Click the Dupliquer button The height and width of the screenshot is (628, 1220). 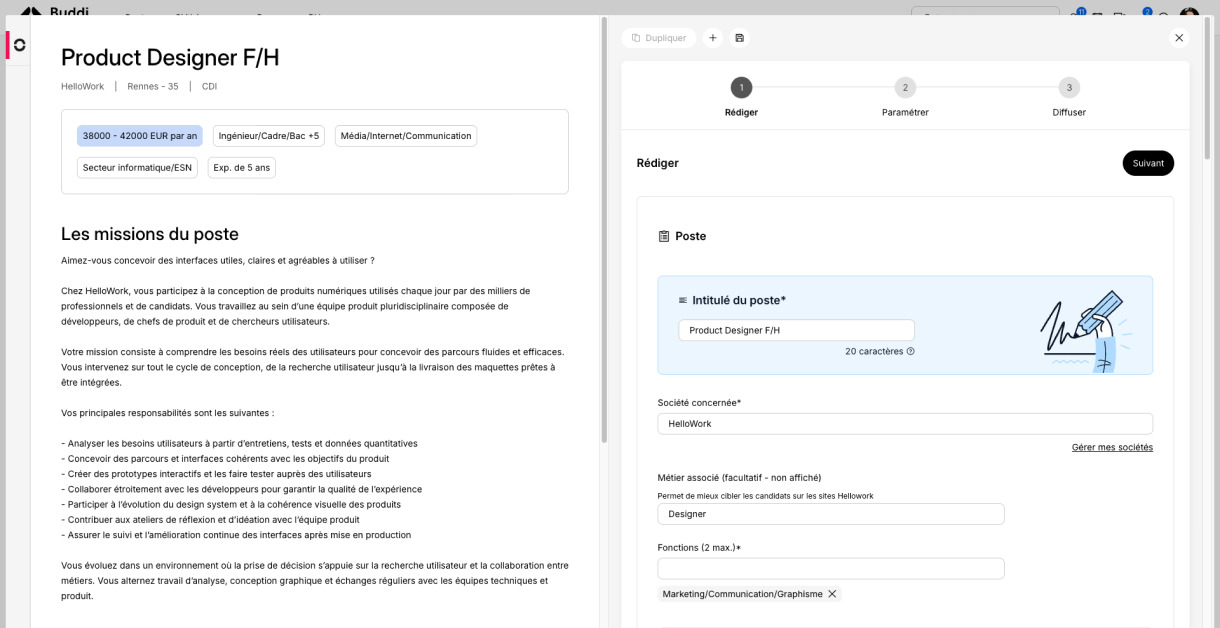[659, 38]
